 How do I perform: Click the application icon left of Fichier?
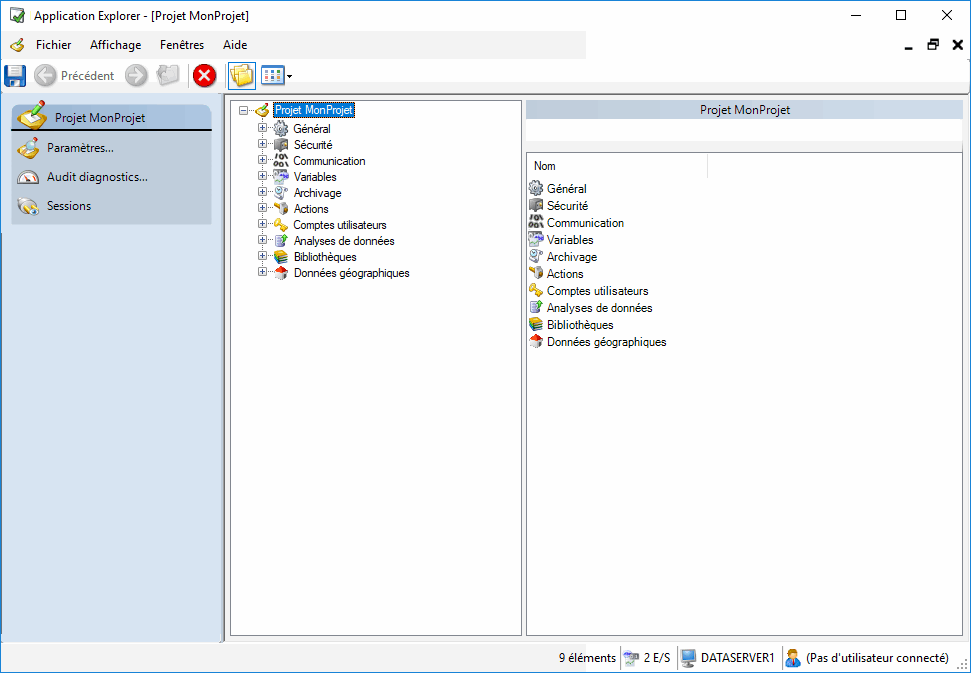[x=17, y=45]
